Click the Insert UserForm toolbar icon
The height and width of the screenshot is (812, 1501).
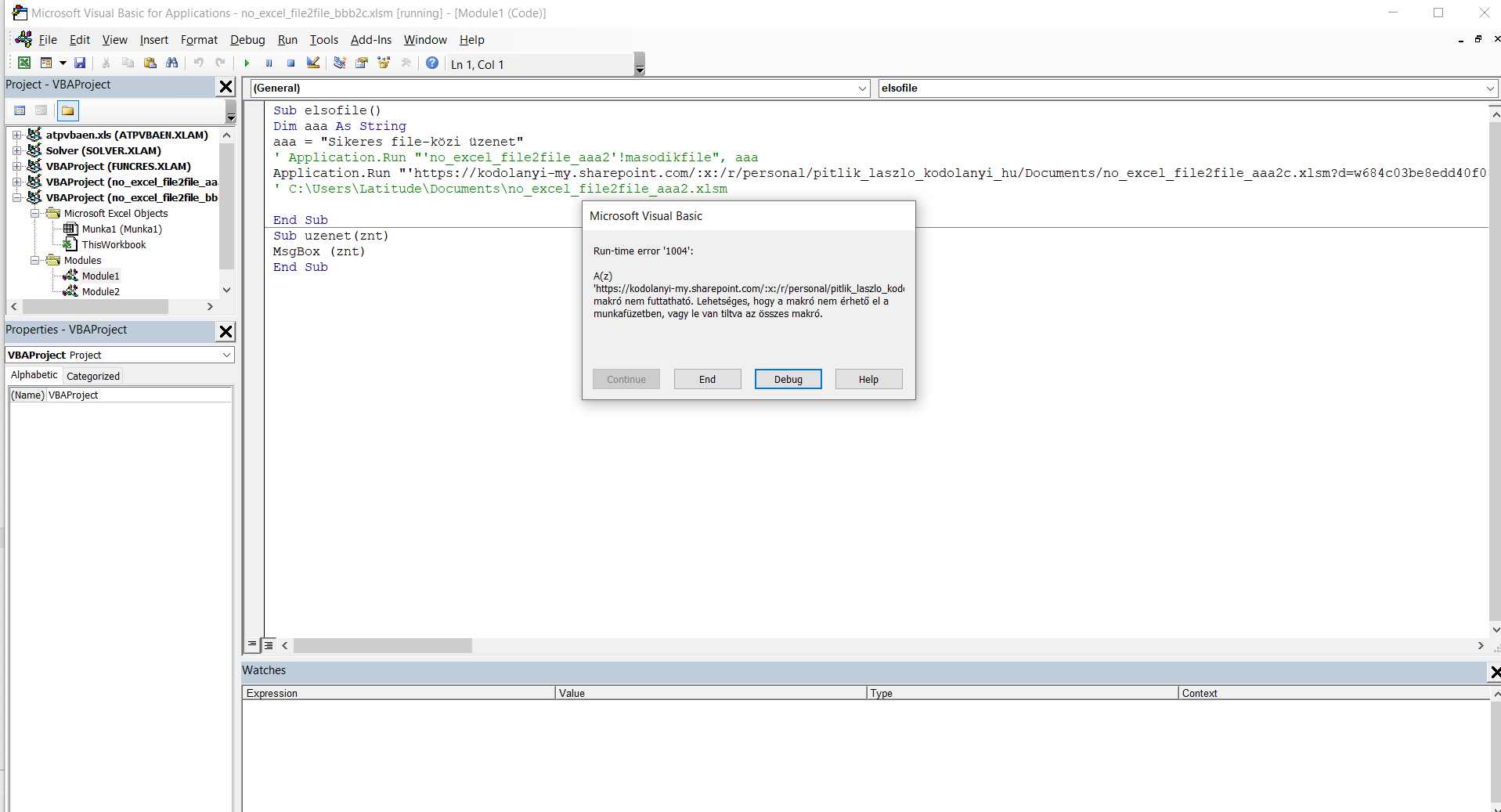(x=46, y=63)
